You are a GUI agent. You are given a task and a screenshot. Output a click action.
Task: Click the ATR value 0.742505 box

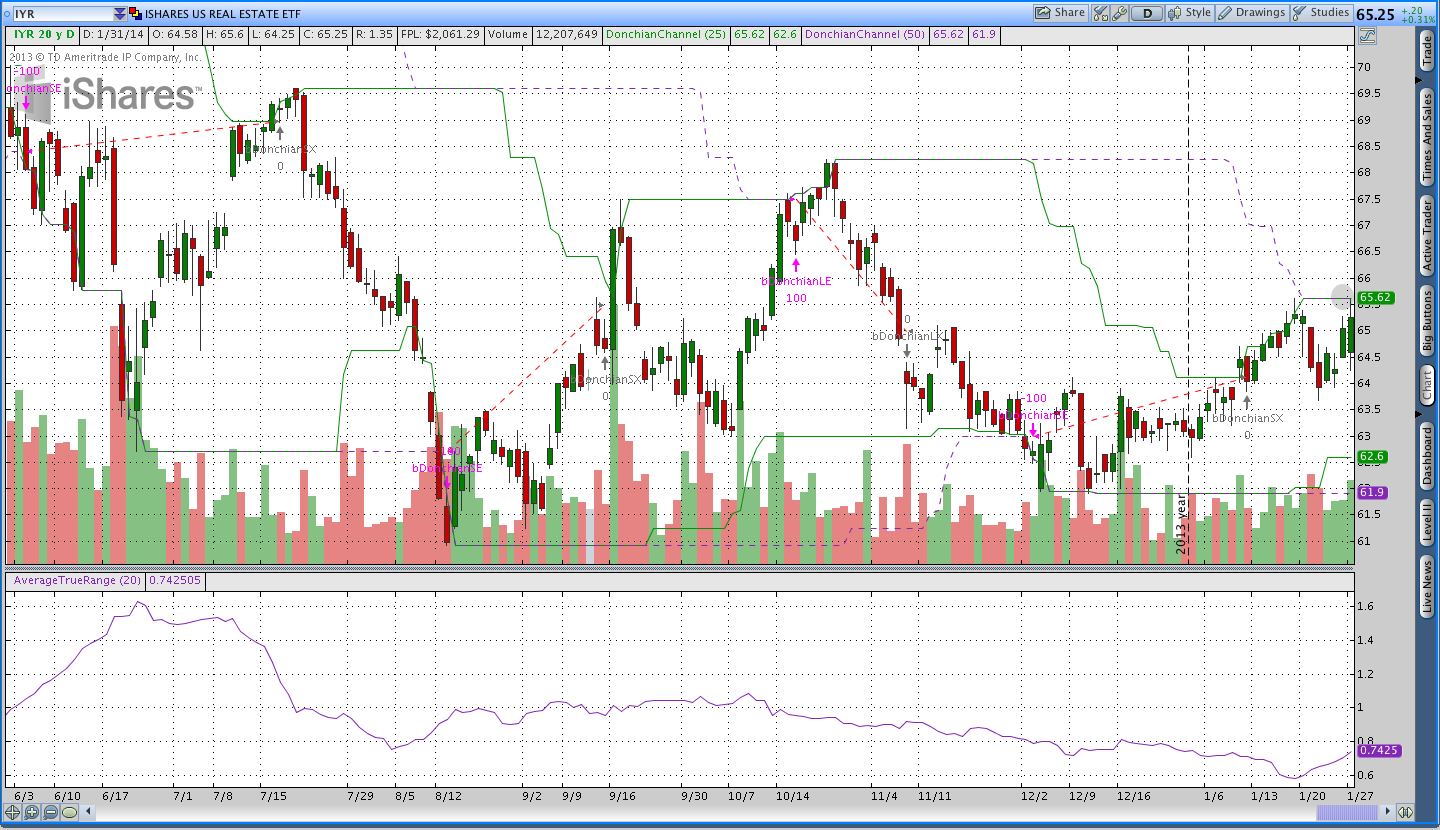tap(174, 580)
